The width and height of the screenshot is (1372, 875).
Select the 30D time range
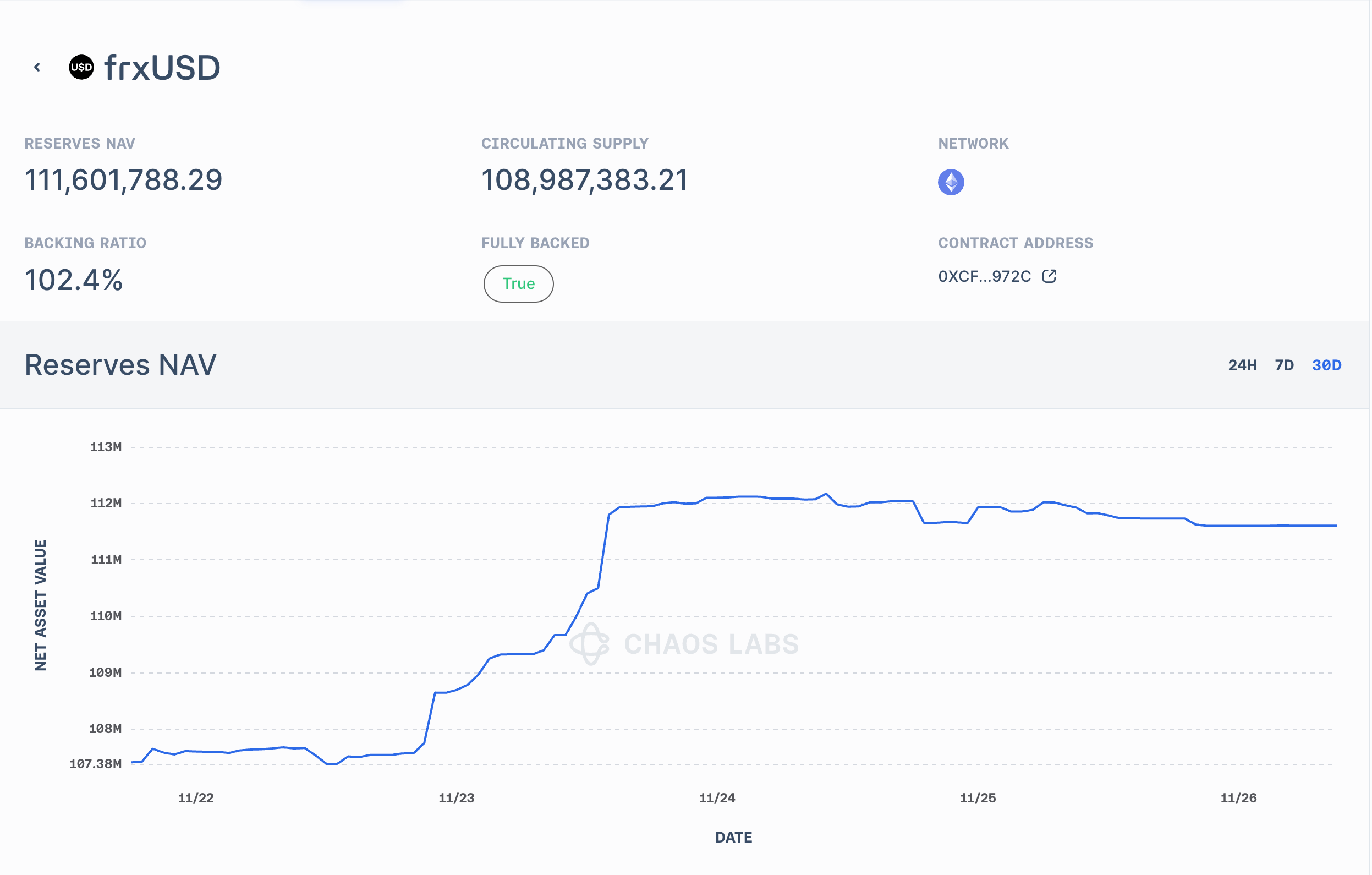tap(1326, 365)
